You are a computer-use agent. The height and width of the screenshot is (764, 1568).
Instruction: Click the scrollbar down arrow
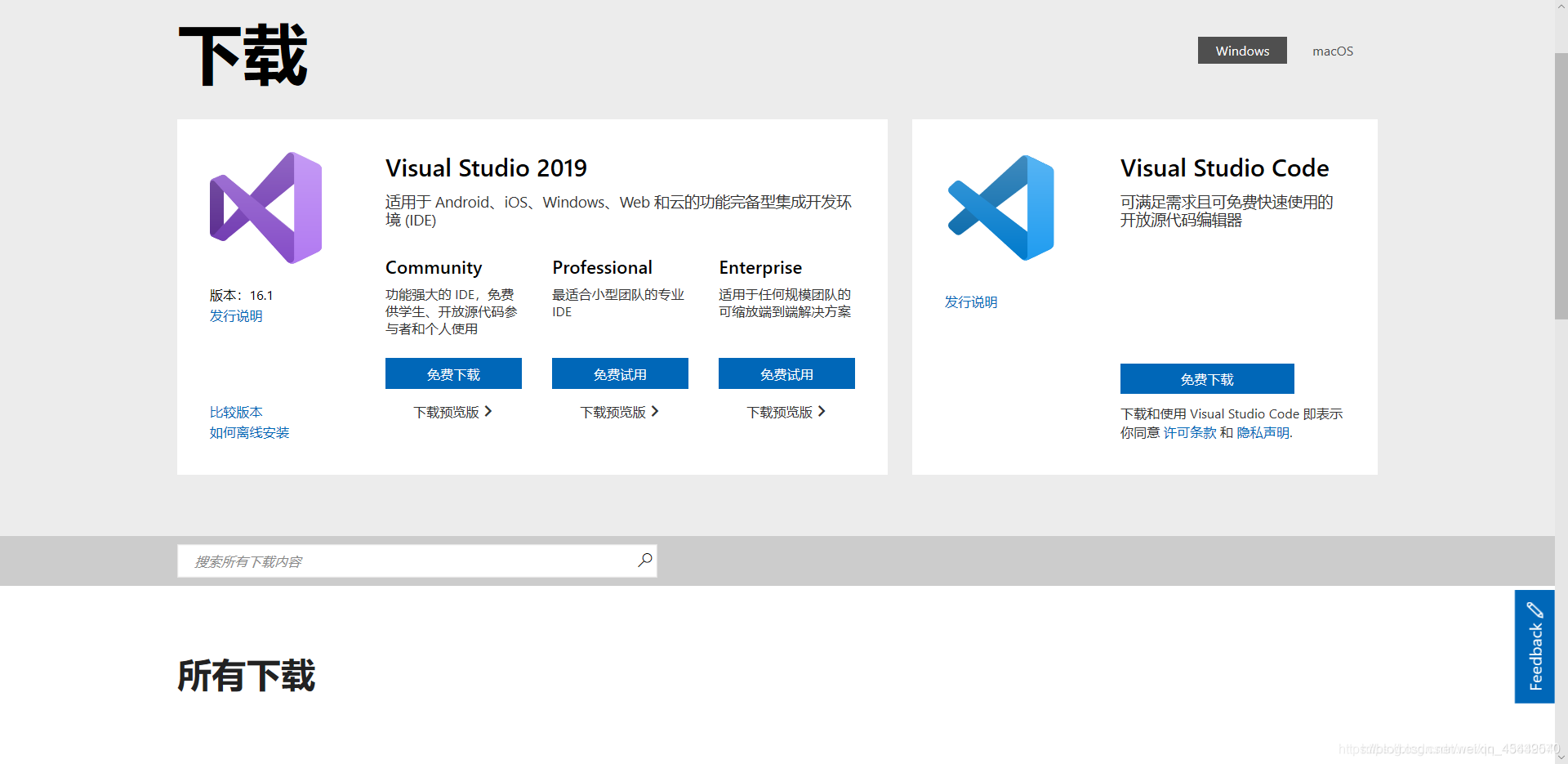[x=1561, y=757]
